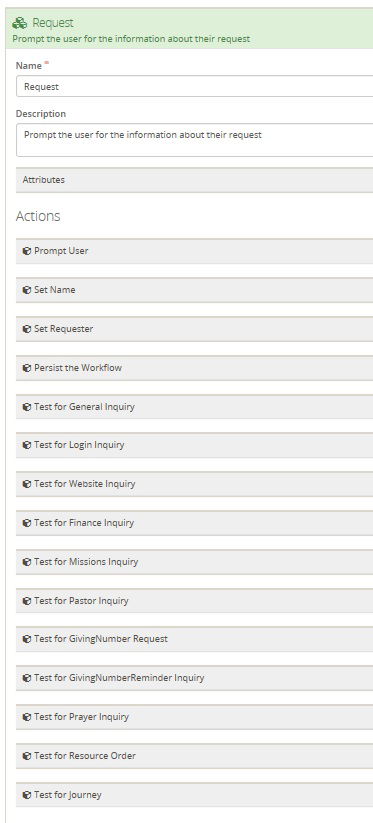Click the cube icon beside Test for Journey
The image size is (373, 823).
tap(27, 795)
